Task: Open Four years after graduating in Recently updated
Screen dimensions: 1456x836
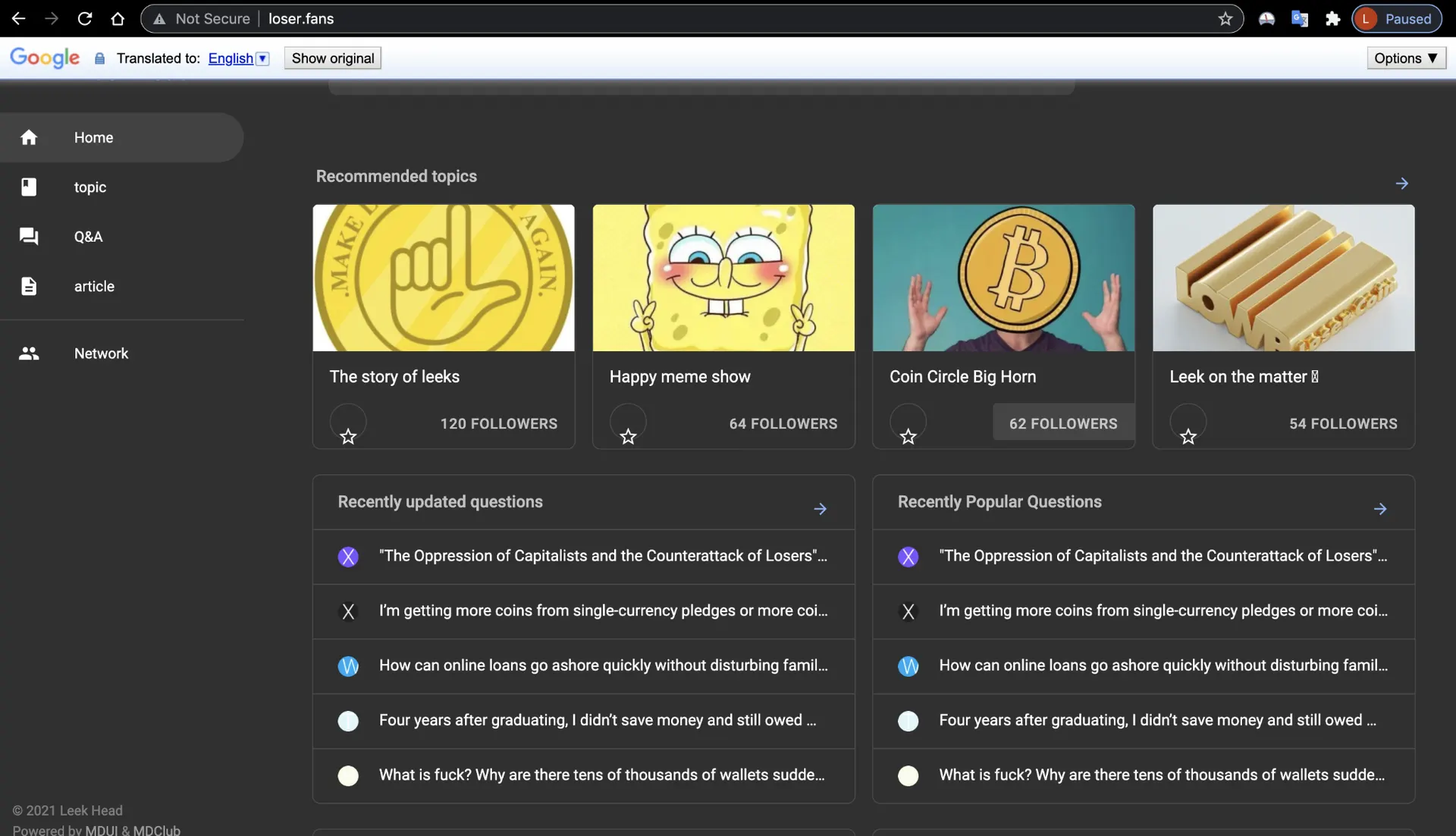Action: [584, 721]
